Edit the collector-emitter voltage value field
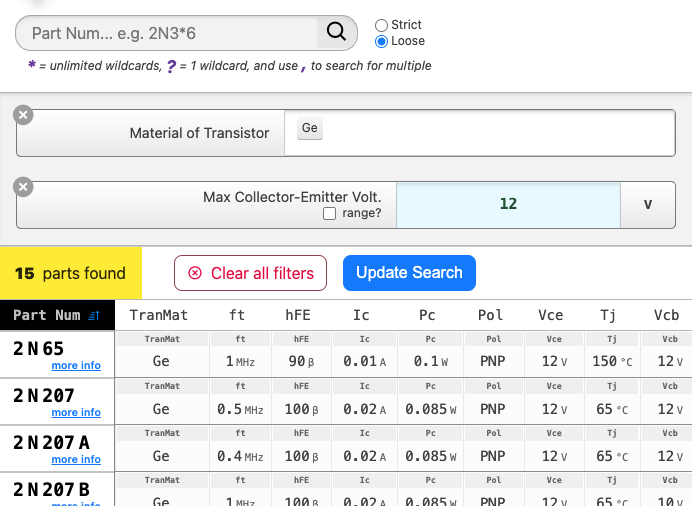Image resolution: width=692 pixels, height=506 pixels. pos(508,204)
